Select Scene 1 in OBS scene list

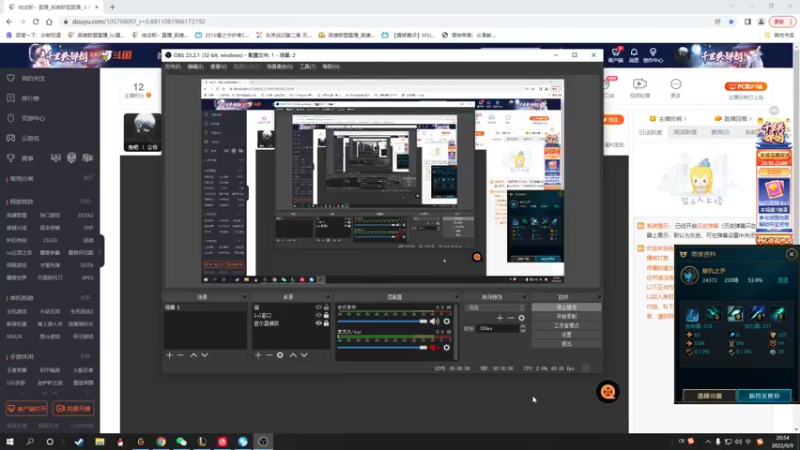click(x=205, y=308)
